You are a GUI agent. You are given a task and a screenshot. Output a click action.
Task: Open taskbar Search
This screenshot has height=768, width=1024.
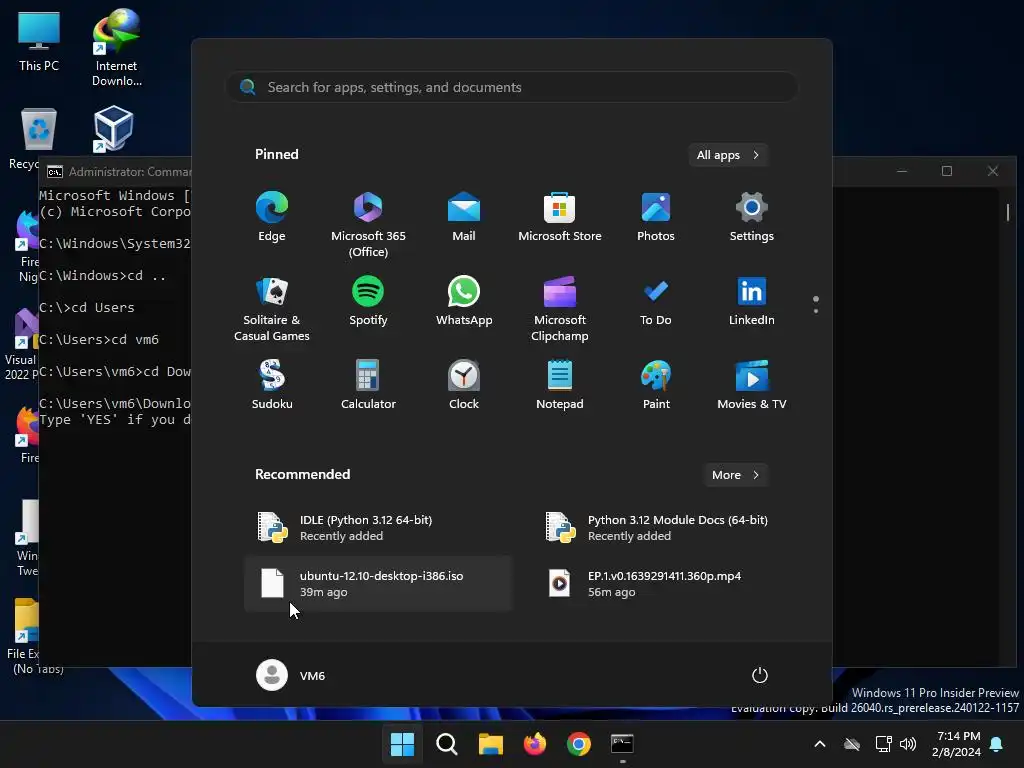point(447,743)
